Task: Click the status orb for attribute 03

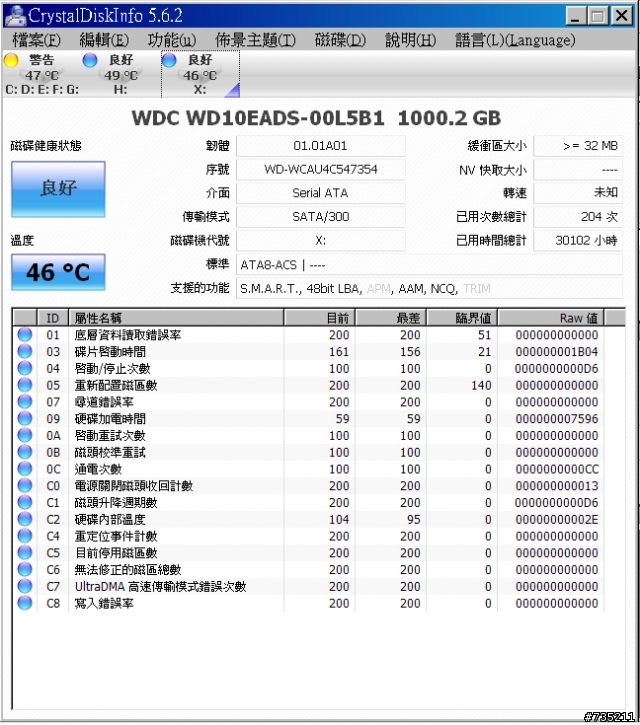Action: [25, 351]
